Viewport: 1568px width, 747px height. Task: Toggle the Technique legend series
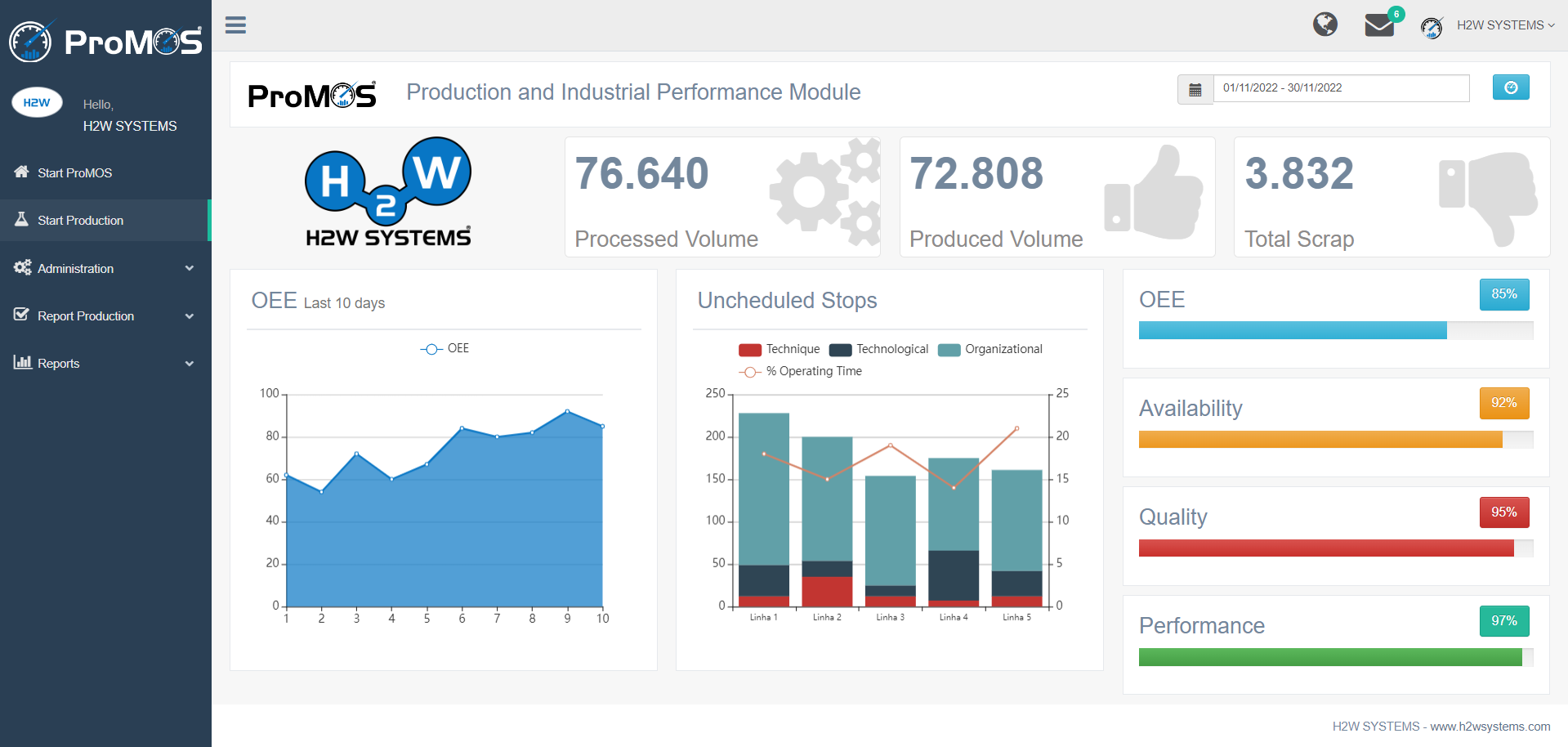[x=779, y=349]
